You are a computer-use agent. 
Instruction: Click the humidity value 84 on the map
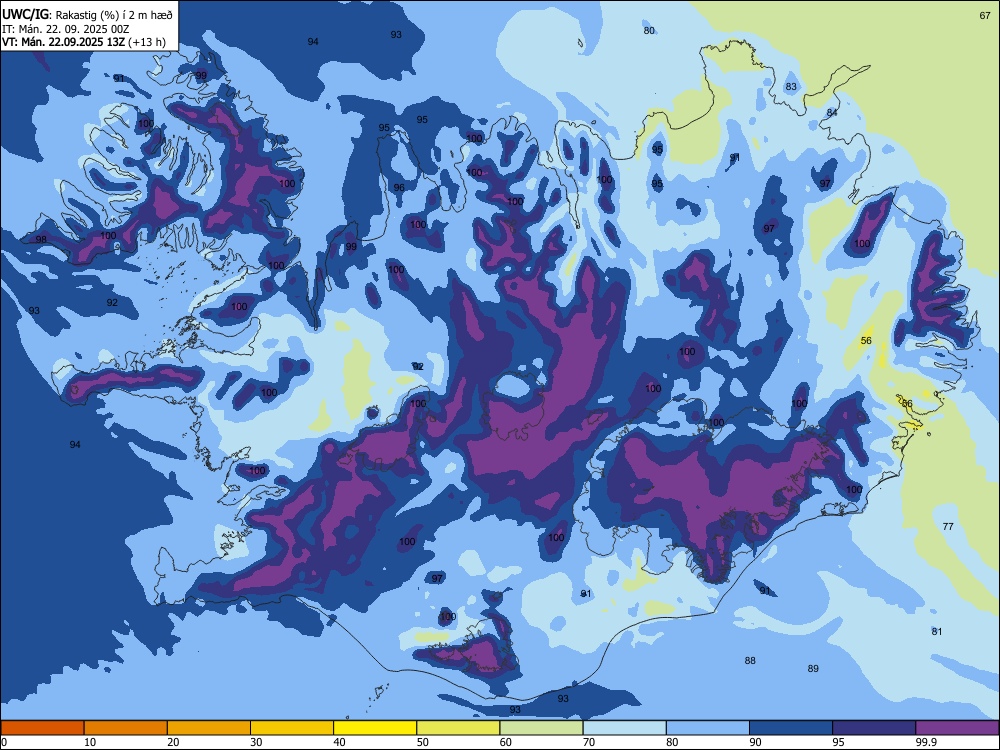[832, 112]
